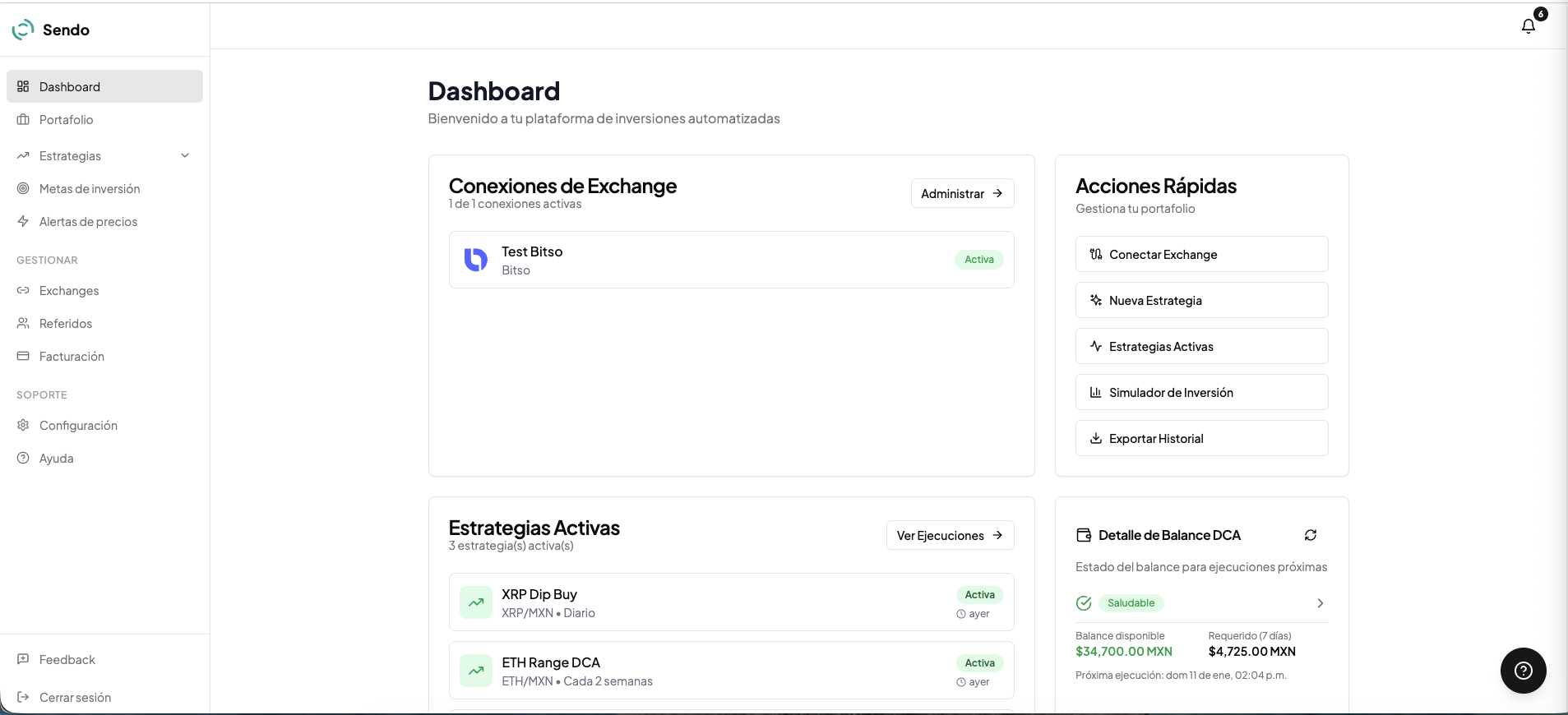The image size is (1568, 715).
Task: Go to Dashboard in sidebar
Action: click(104, 86)
